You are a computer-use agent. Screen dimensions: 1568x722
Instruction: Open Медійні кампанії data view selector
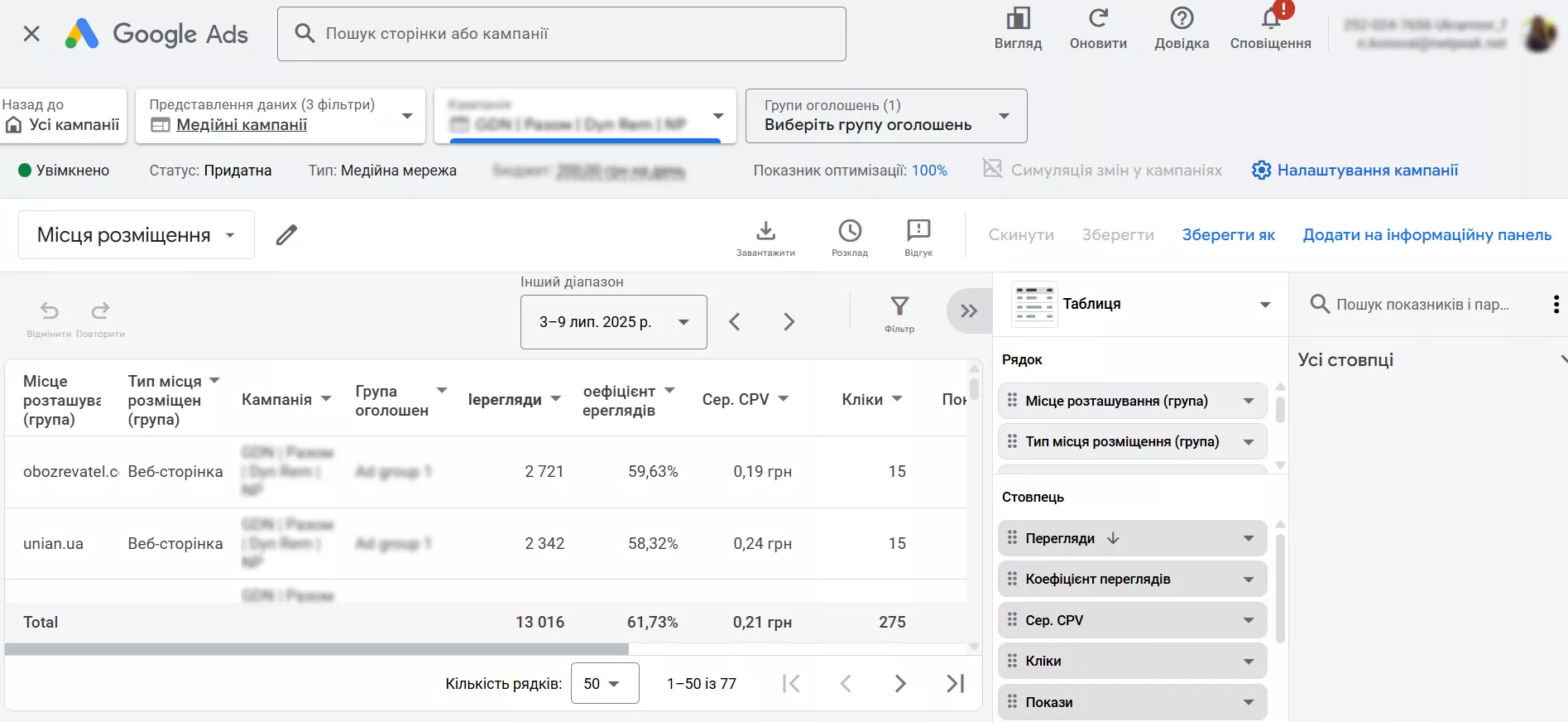click(281, 116)
